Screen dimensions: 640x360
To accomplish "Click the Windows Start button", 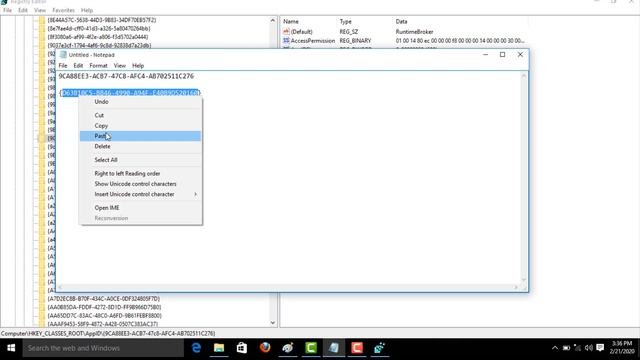I will (x=11, y=348).
